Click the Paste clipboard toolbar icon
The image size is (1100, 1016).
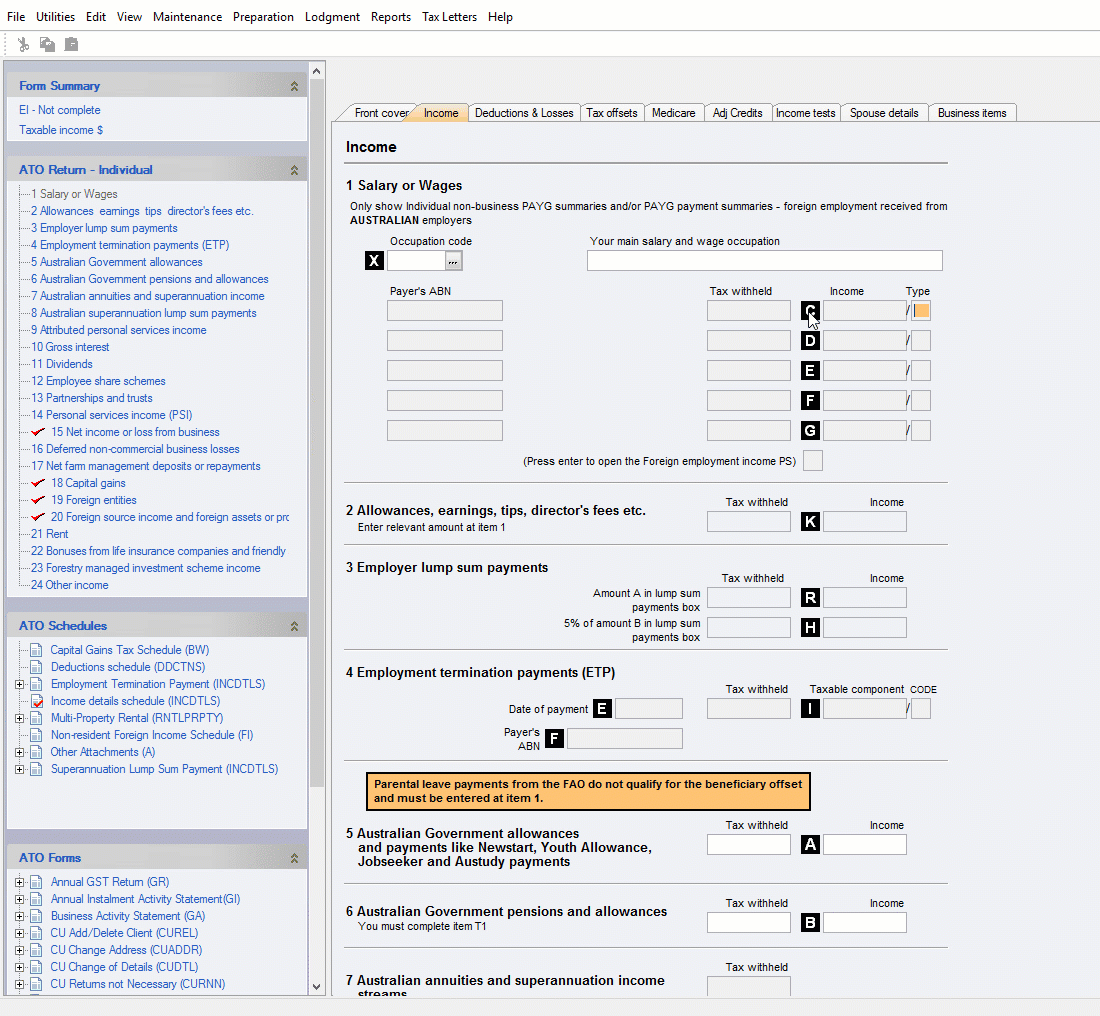click(x=71, y=44)
